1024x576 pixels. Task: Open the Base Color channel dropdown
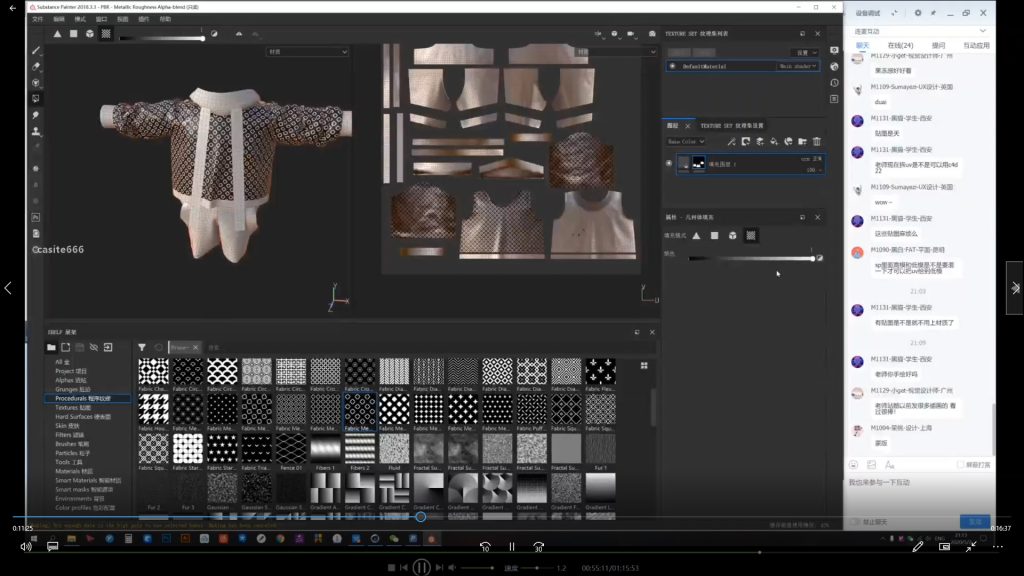click(x=686, y=142)
